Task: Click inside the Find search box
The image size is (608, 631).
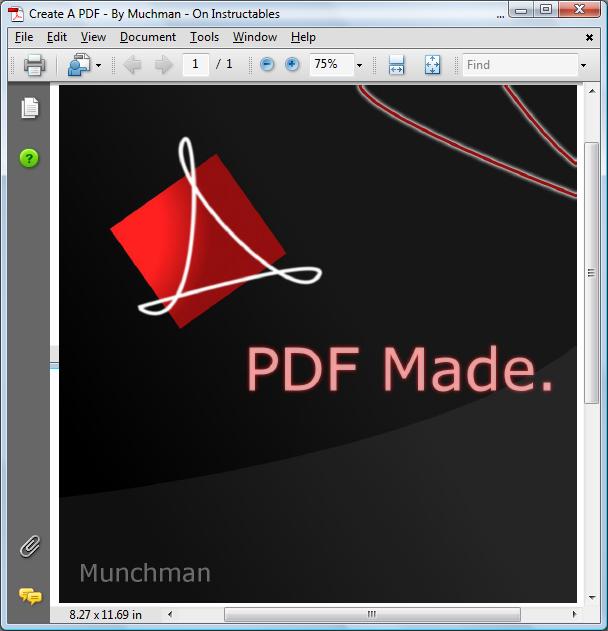Action: 520,65
